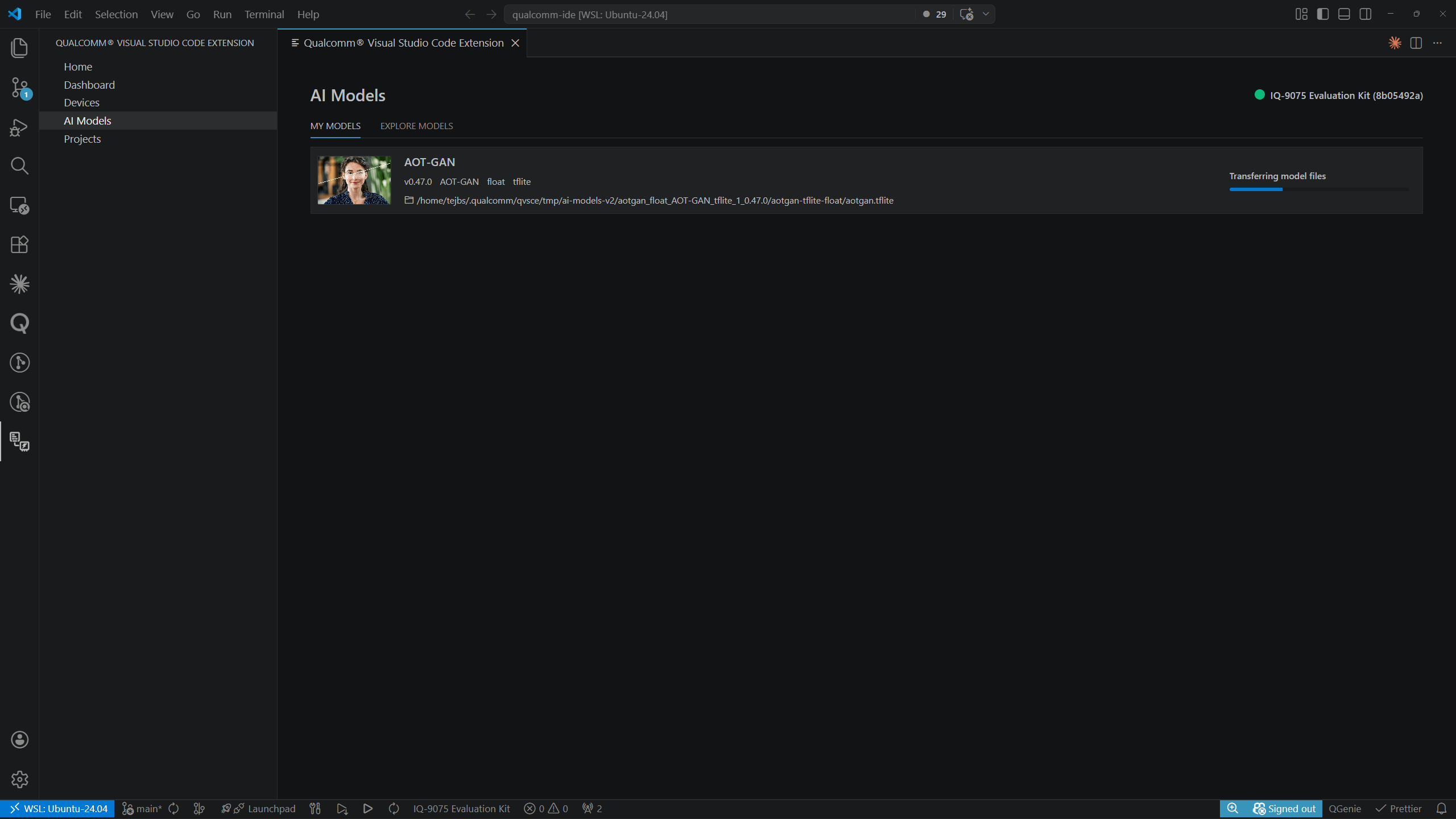Click the play icon in the status bar

point(368,809)
